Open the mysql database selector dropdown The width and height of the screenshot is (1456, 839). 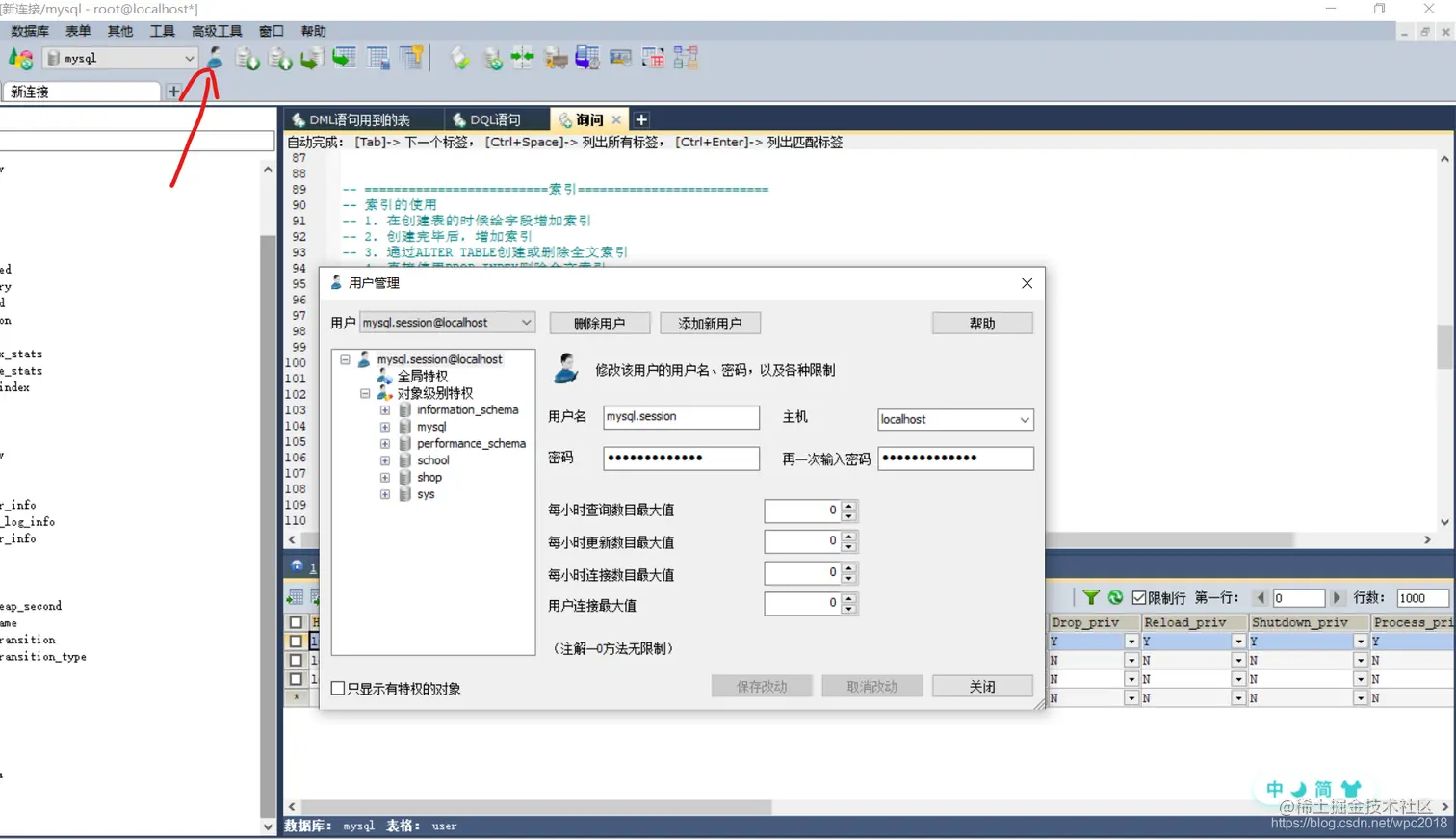click(x=120, y=59)
